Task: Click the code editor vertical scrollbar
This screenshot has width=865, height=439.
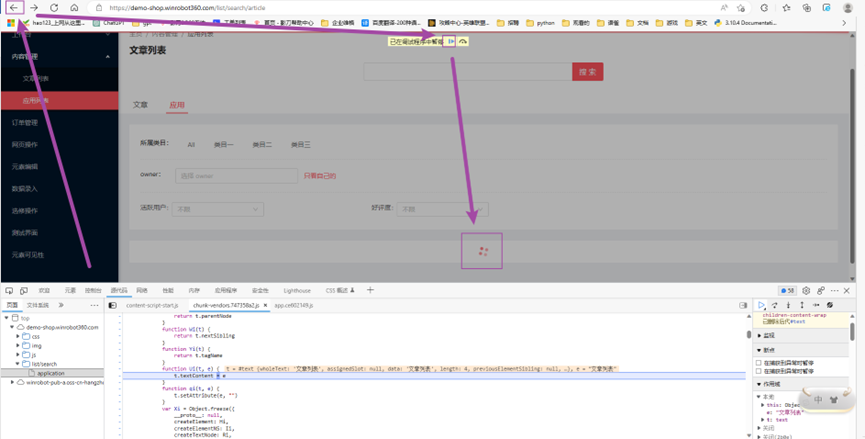Action: click(749, 375)
